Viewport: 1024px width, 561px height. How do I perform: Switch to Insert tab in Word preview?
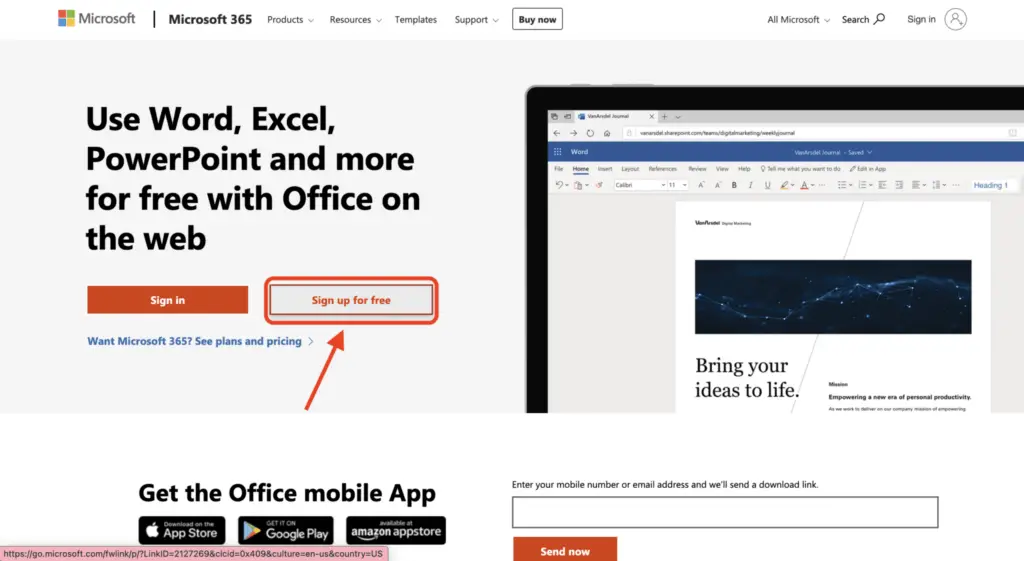click(605, 168)
